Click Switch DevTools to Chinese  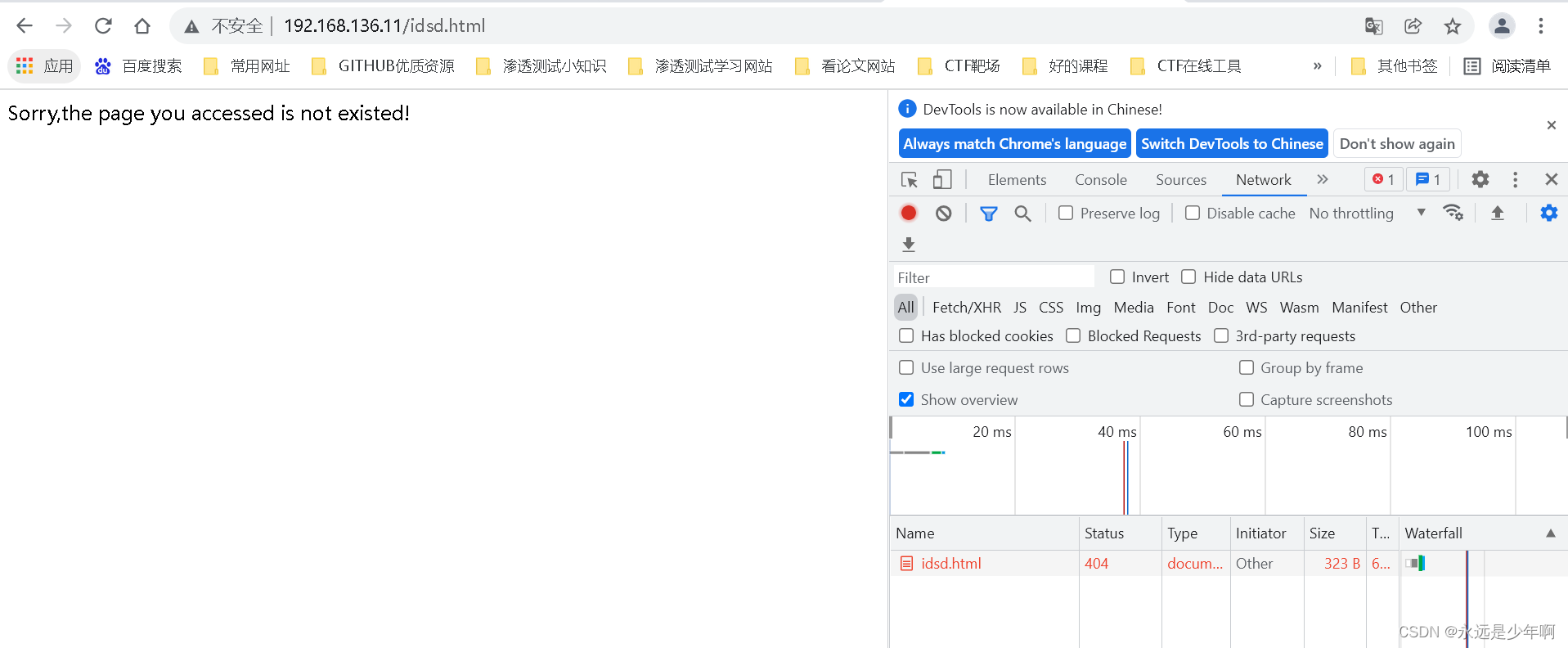pos(1232,144)
